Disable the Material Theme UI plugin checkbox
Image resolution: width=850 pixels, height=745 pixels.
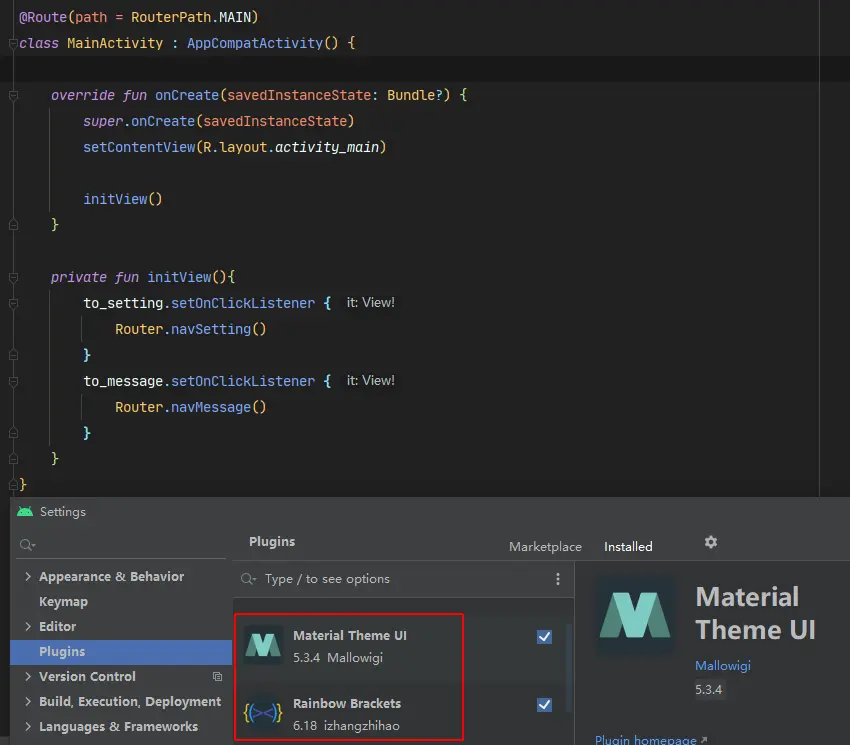pos(544,637)
